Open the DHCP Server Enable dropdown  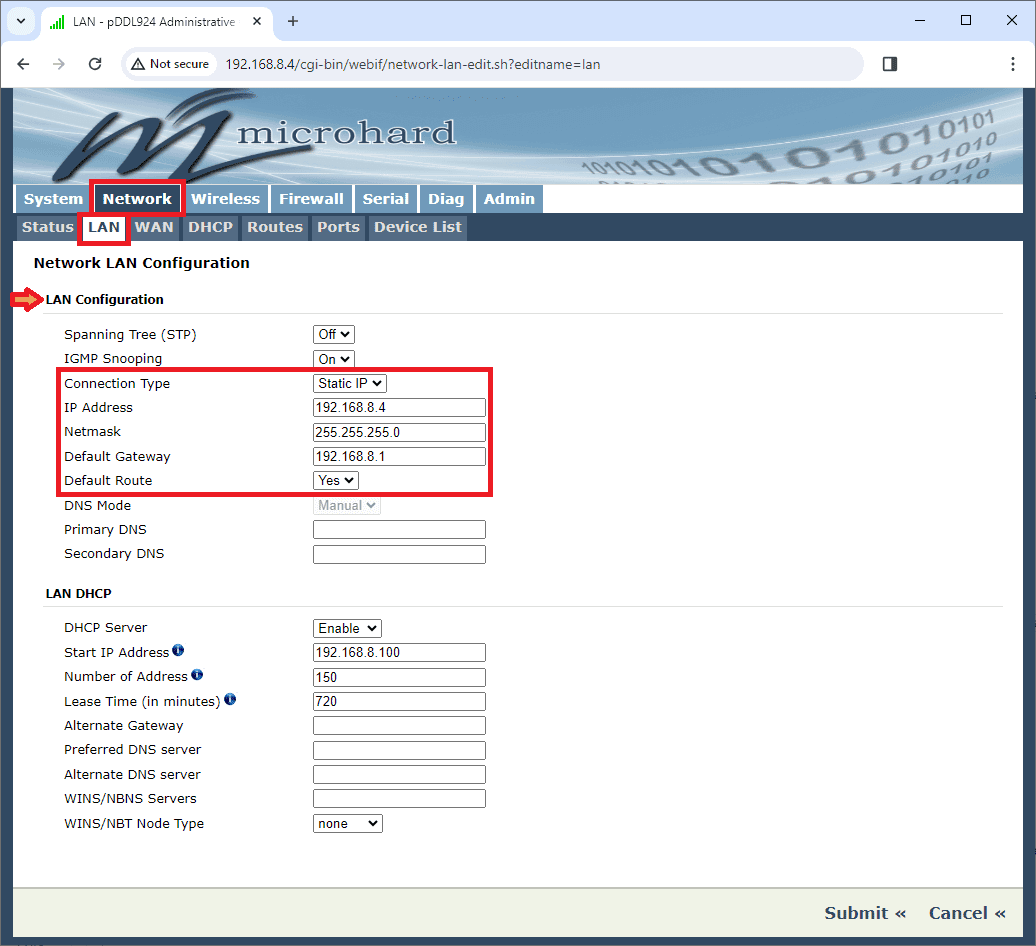pos(347,628)
